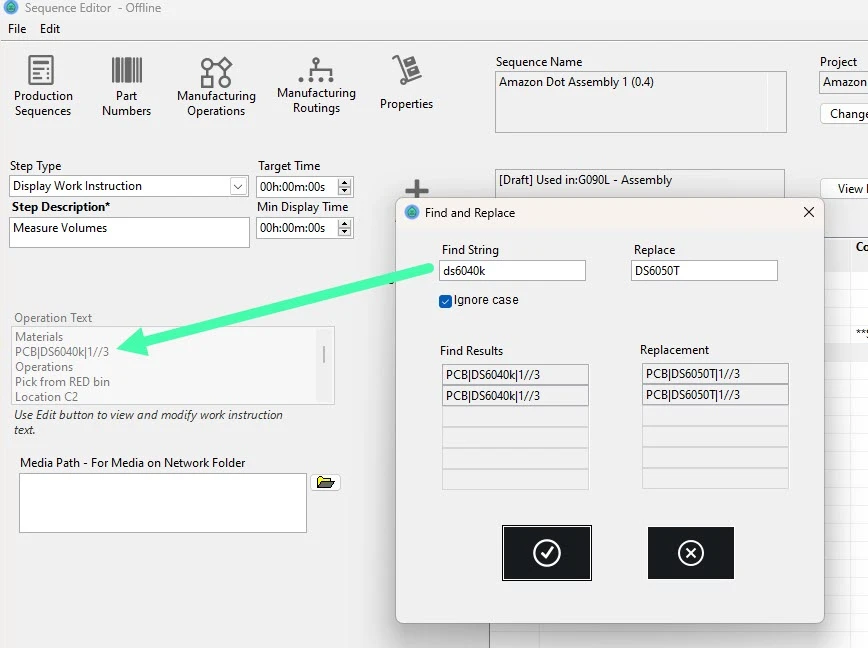868x648 pixels.
Task: Click the Find String input field
Action: pos(512,271)
